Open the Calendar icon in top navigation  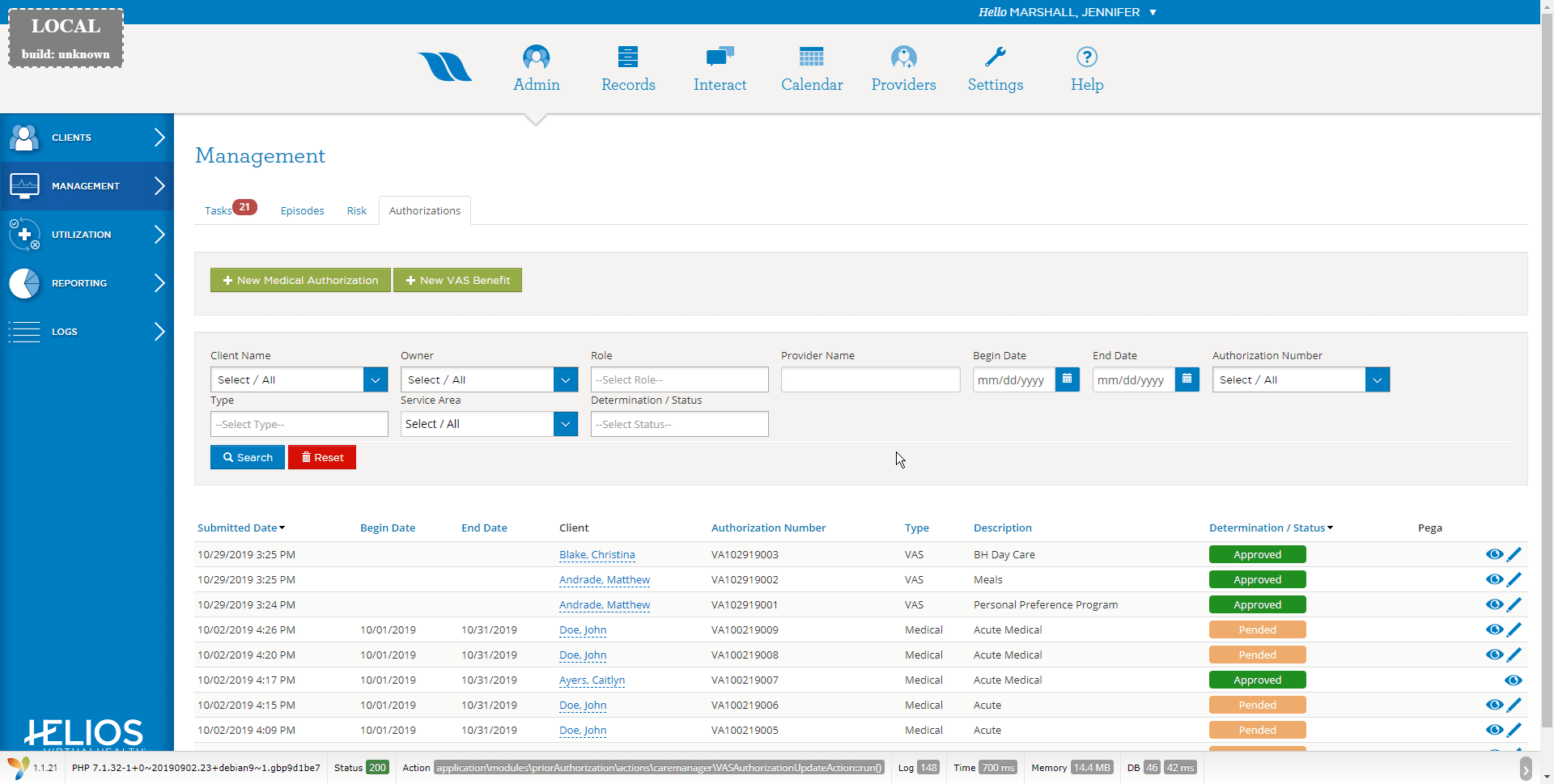click(811, 57)
